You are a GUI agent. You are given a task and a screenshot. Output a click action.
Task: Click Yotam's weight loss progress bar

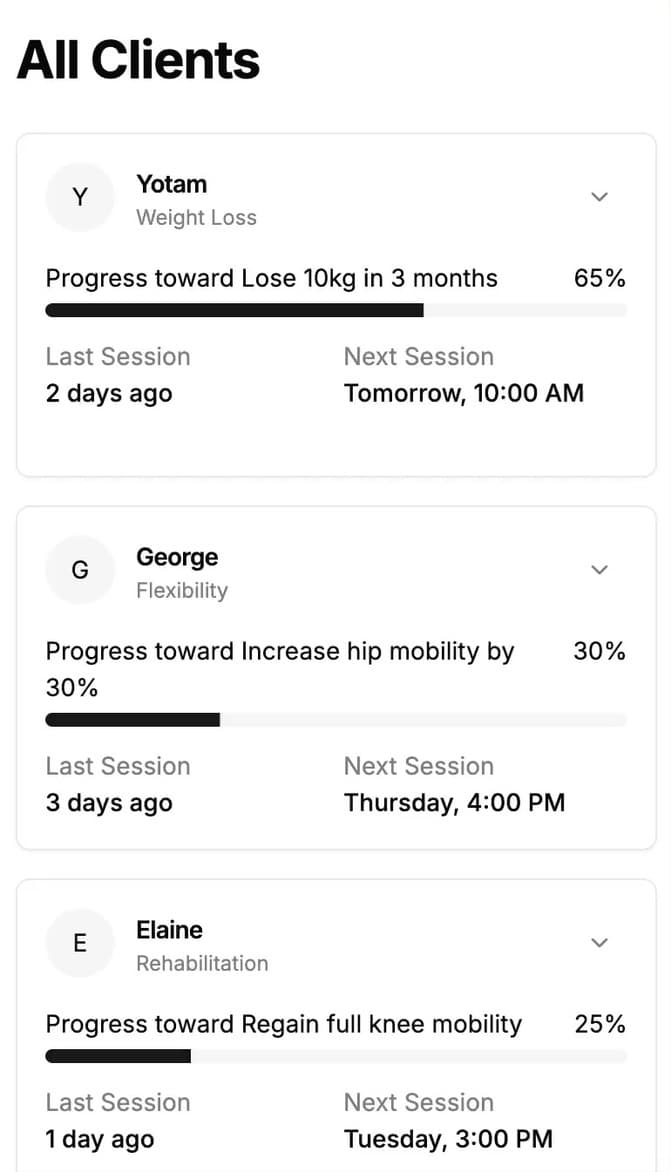336,311
